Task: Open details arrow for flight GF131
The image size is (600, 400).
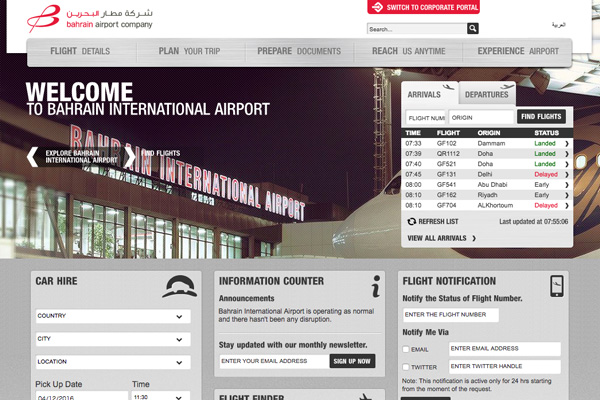Action: 567,175
